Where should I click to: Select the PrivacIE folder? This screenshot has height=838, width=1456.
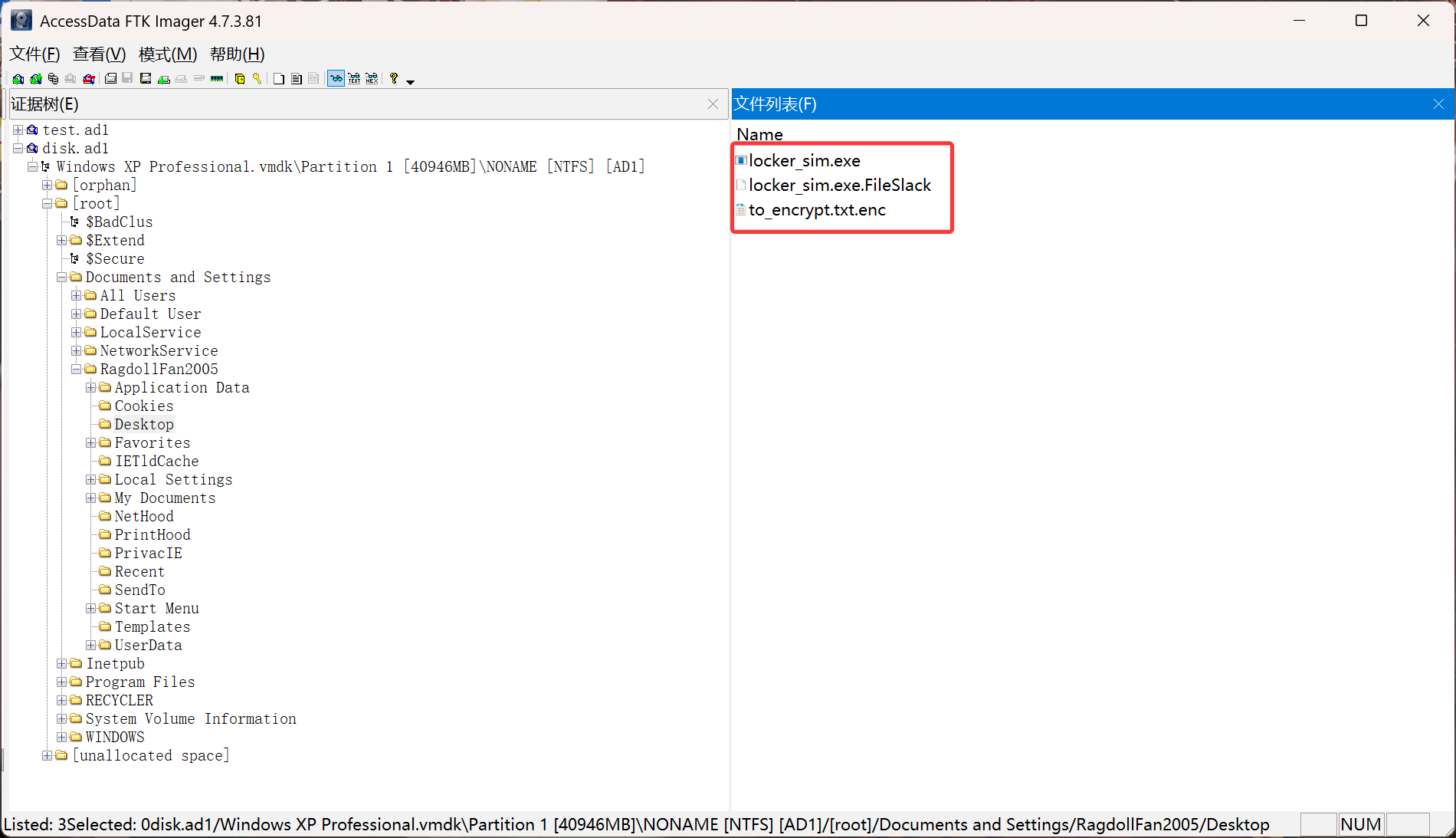click(149, 554)
